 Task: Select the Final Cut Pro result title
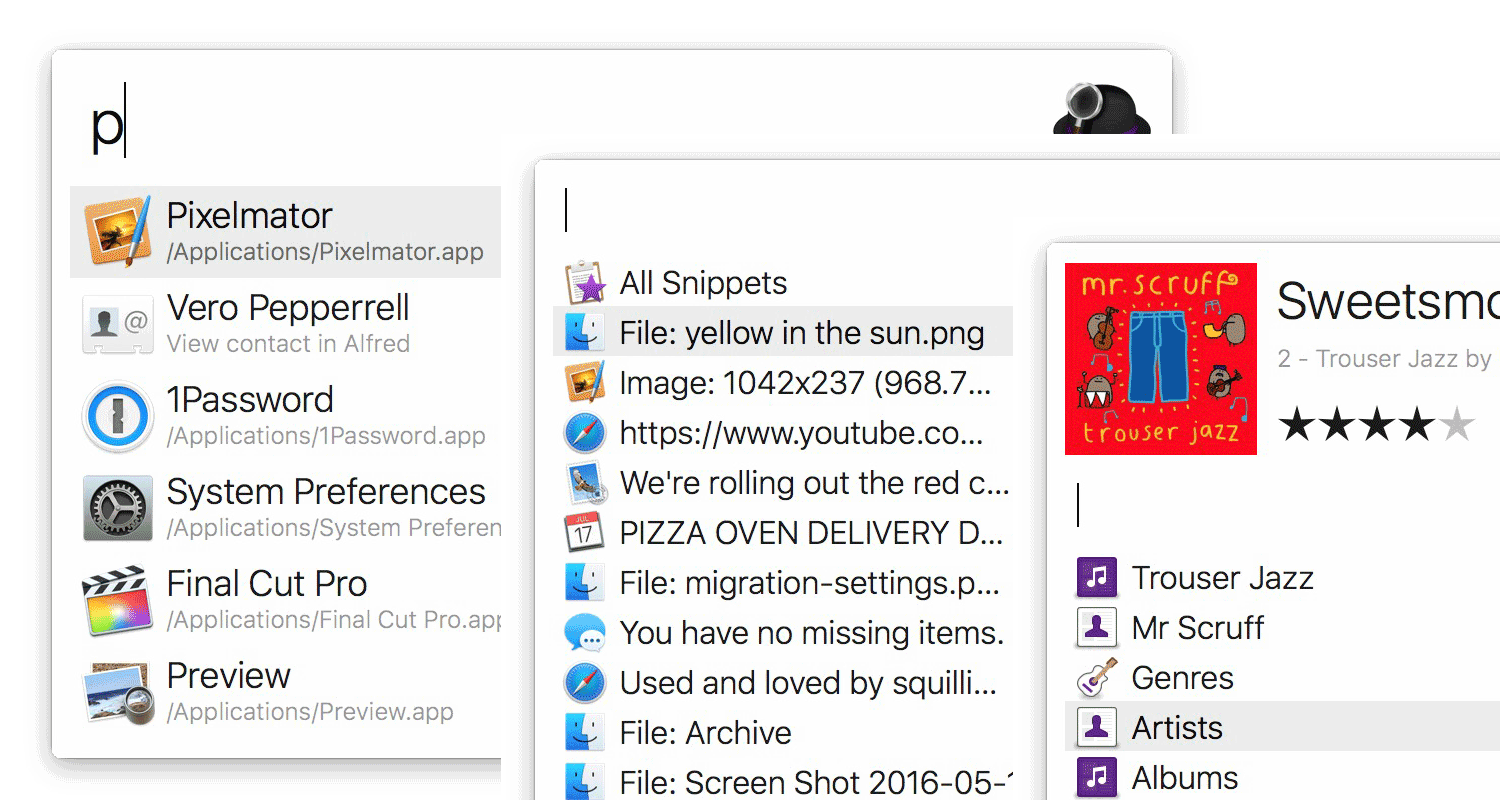pos(267,584)
